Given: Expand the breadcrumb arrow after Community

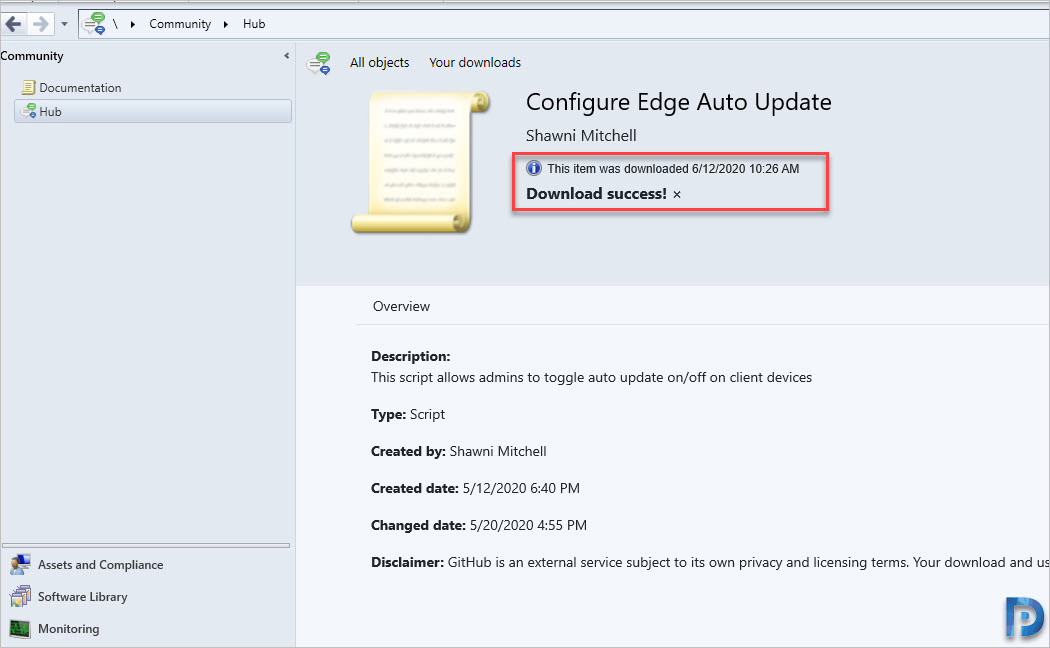Looking at the screenshot, I should point(226,24).
